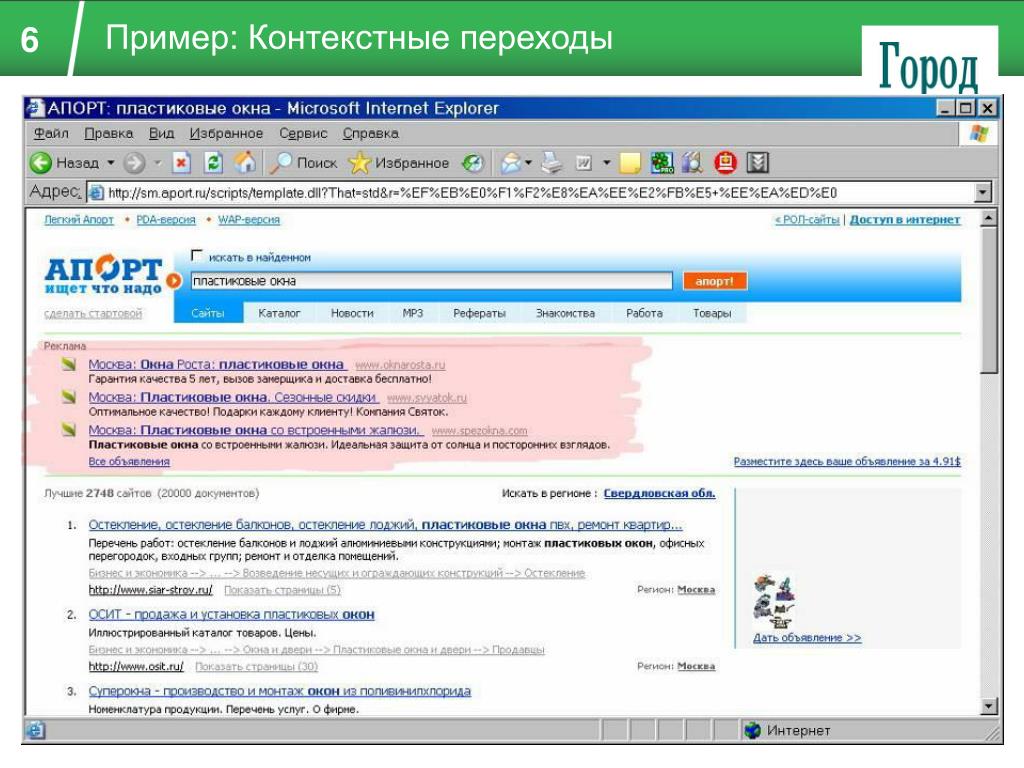
Task: Switch to the Новости tab
Action: 352,313
